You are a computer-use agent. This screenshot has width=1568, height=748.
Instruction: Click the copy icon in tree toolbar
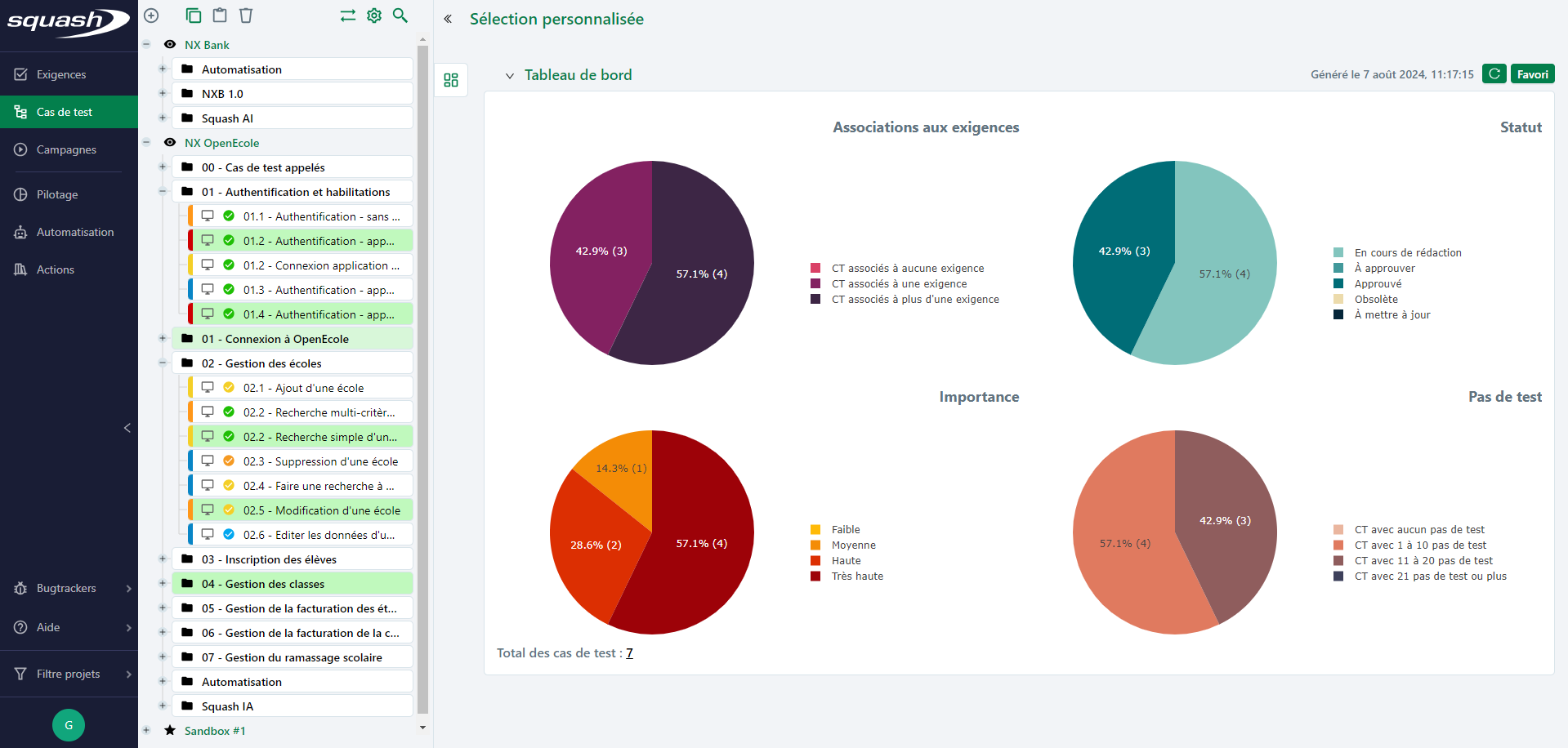(193, 16)
